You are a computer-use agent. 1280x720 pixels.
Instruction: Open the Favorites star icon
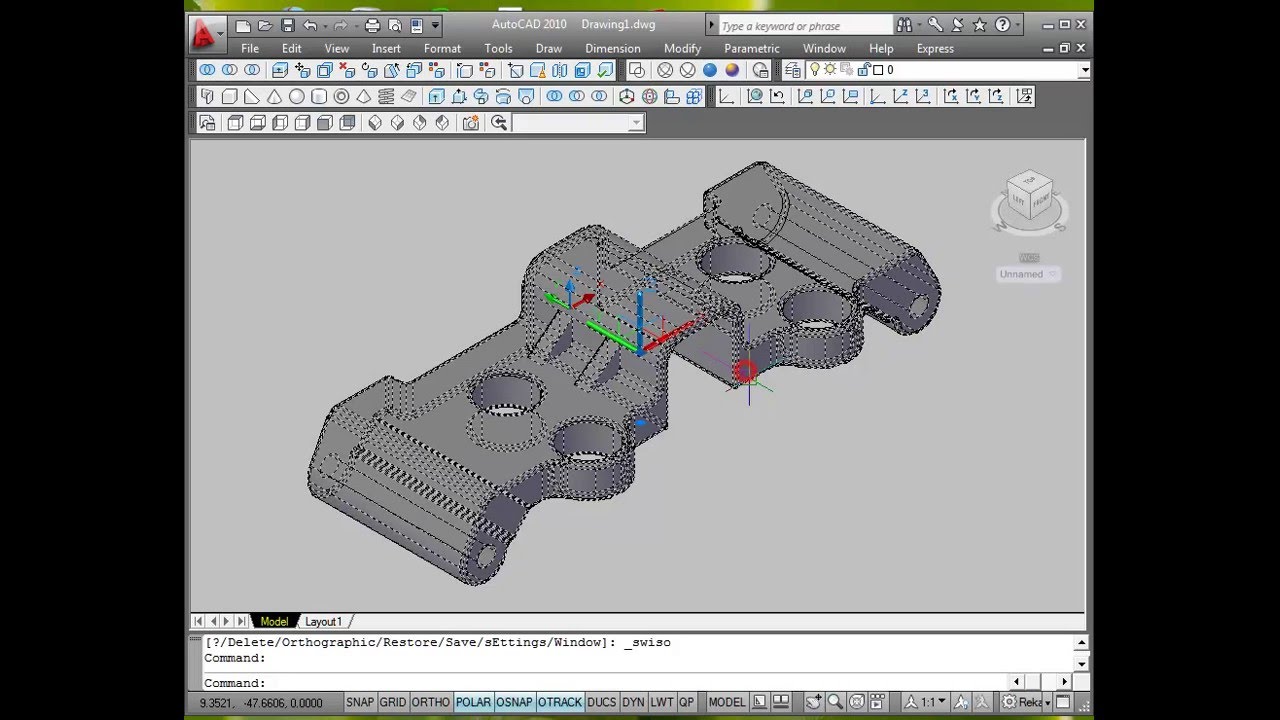980,26
